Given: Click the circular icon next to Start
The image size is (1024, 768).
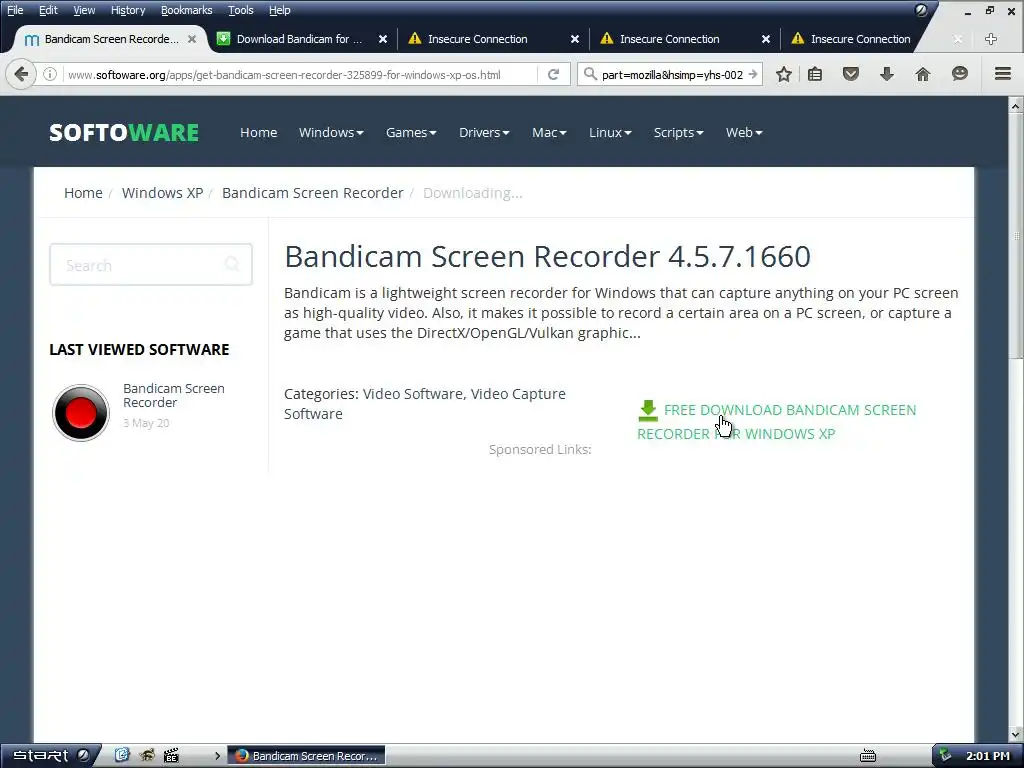Looking at the screenshot, I should (x=83, y=756).
